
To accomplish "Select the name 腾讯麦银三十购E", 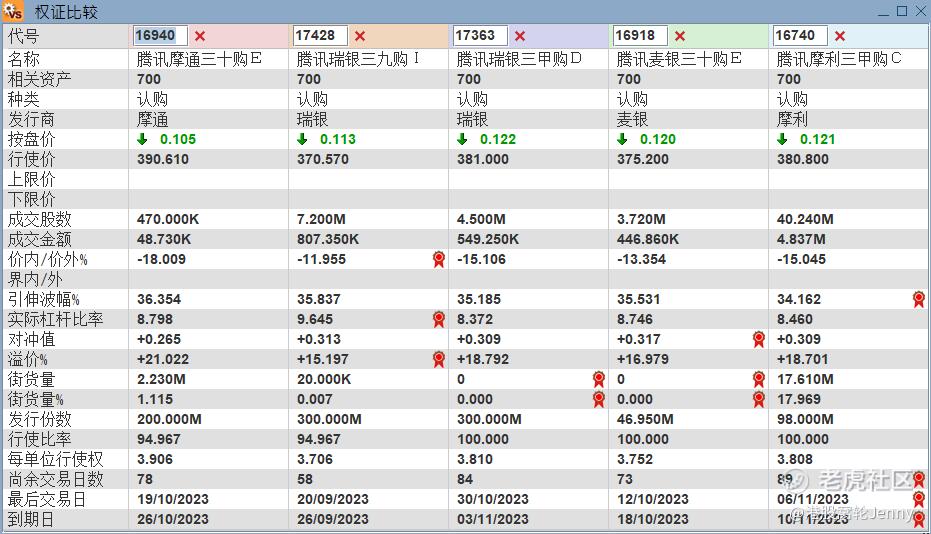I will pos(679,59).
